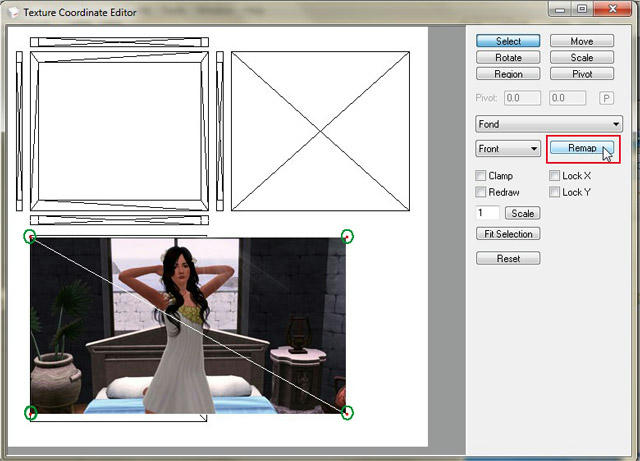
Task: Enable the Clamp checkbox
Action: 480,176
